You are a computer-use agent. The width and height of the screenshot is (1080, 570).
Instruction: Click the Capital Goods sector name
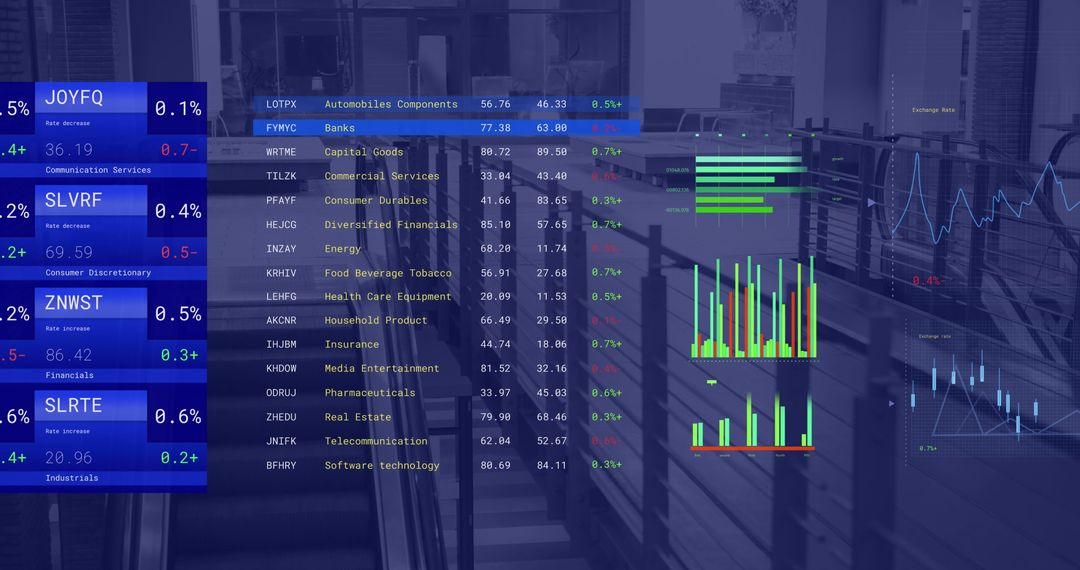tap(364, 152)
